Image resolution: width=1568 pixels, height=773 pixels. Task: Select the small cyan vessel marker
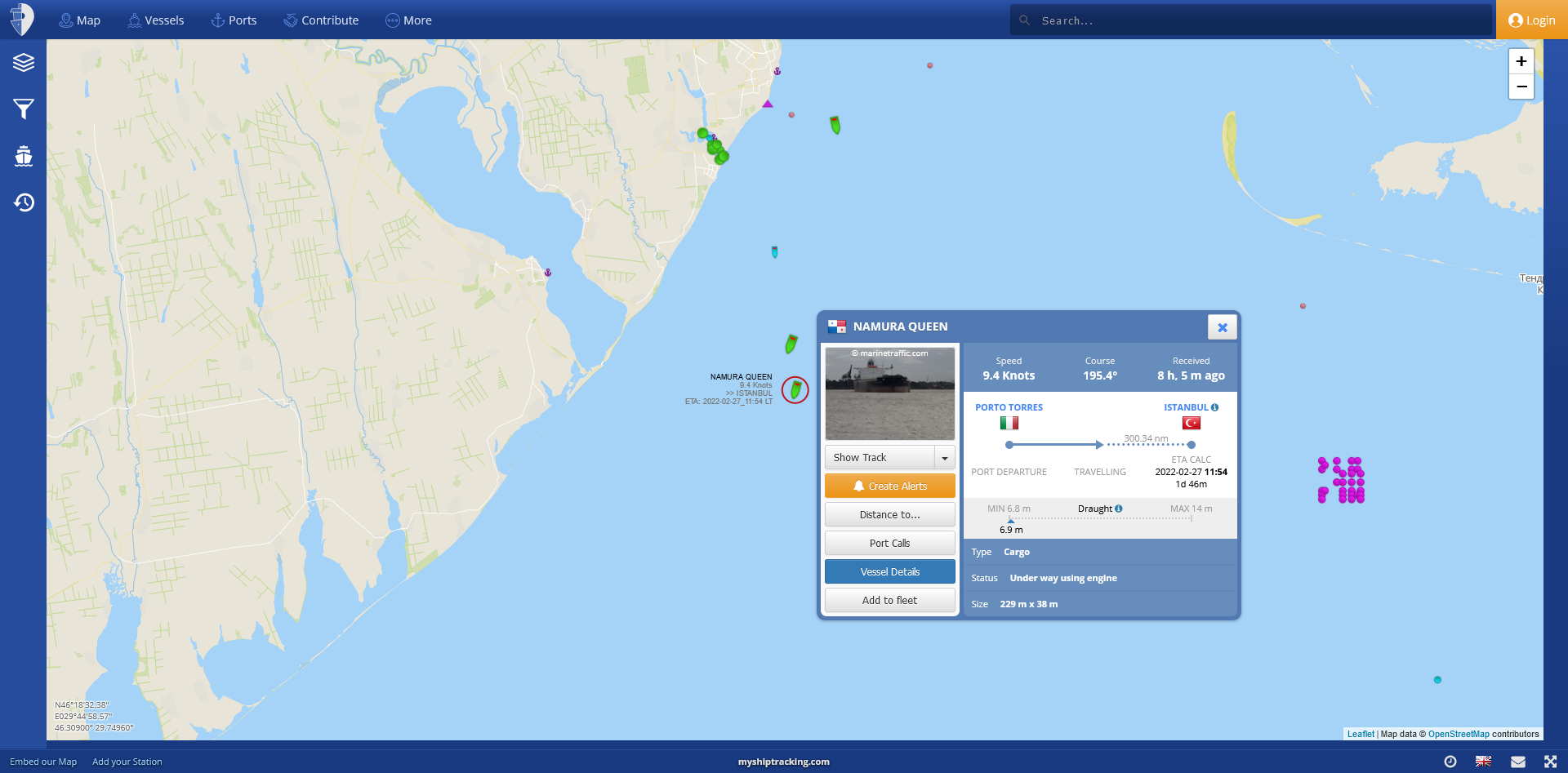(774, 252)
